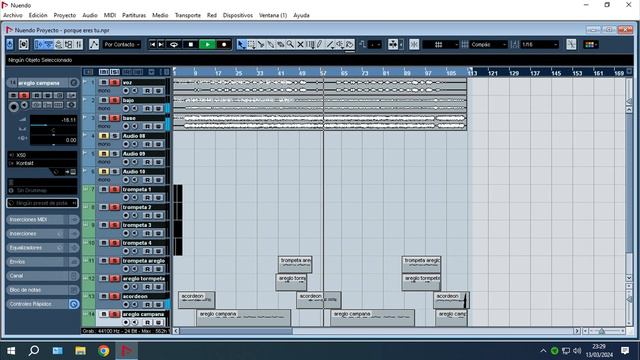Select the Play speaker tool
Screen dimensions: 640x360
point(340,44)
